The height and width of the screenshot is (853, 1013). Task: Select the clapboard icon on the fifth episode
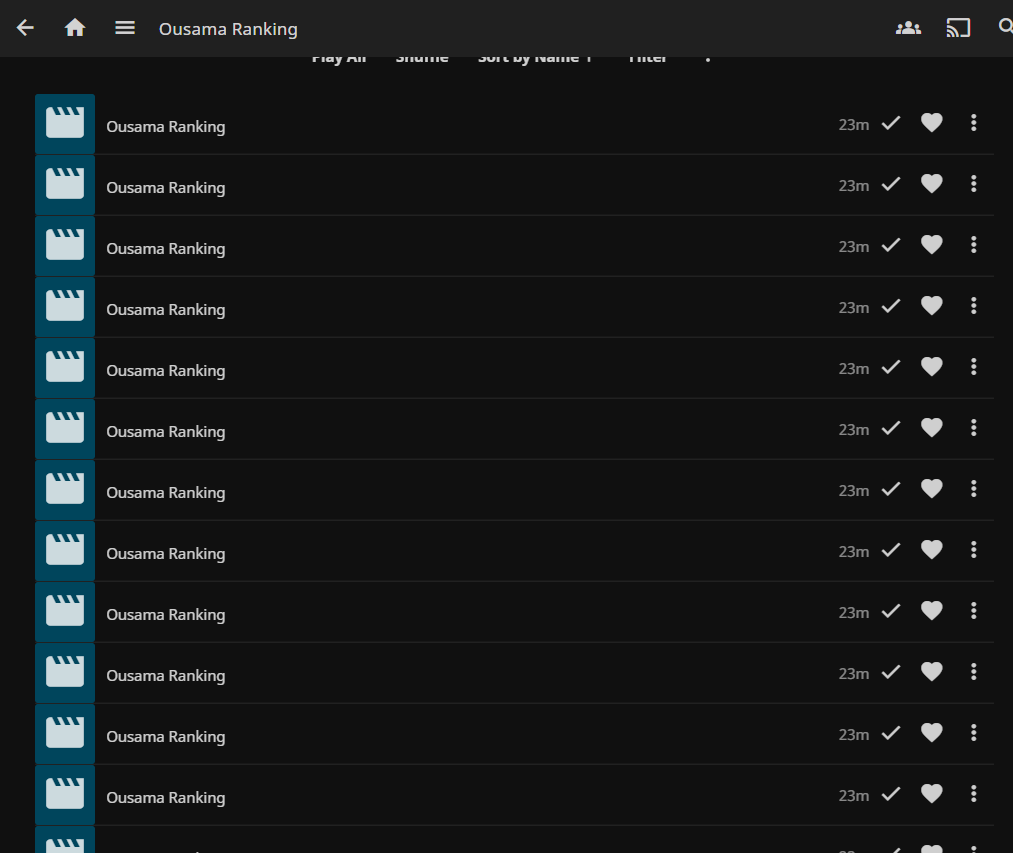coord(64,367)
